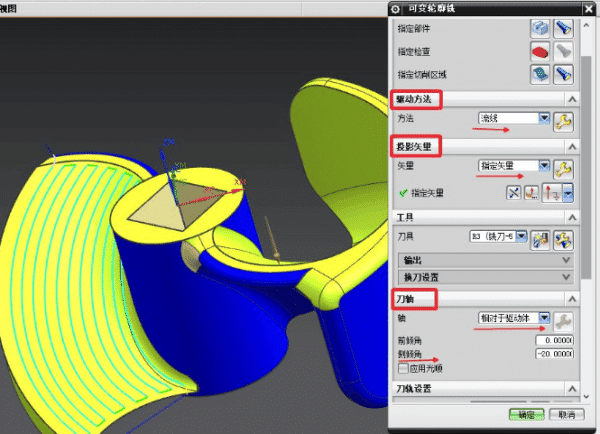Click the 指定切削区域 cut area icon

tap(539, 74)
